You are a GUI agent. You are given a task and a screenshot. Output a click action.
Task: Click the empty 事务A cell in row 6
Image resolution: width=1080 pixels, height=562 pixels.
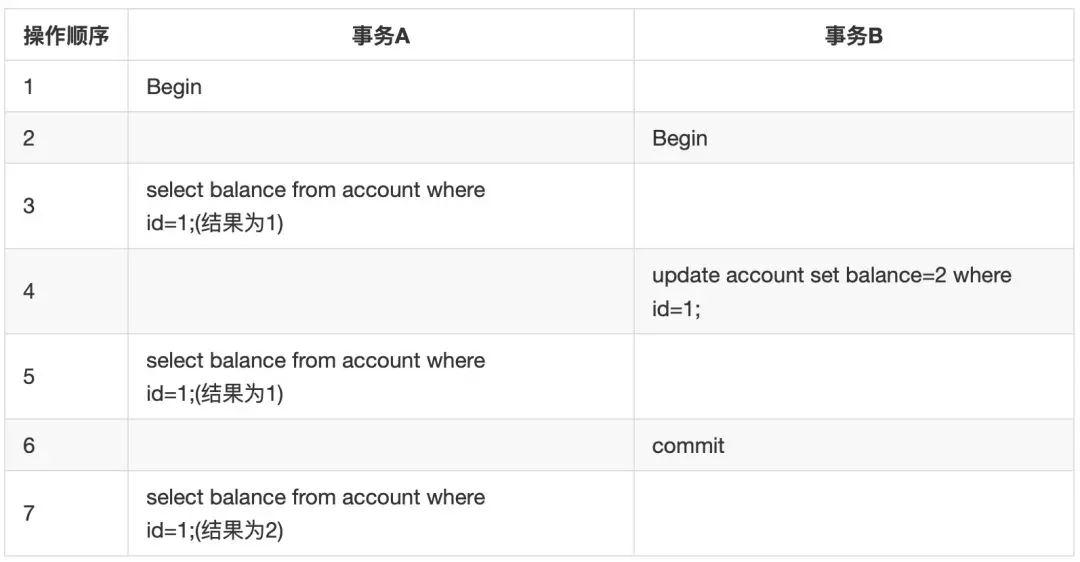pos(381,445)
